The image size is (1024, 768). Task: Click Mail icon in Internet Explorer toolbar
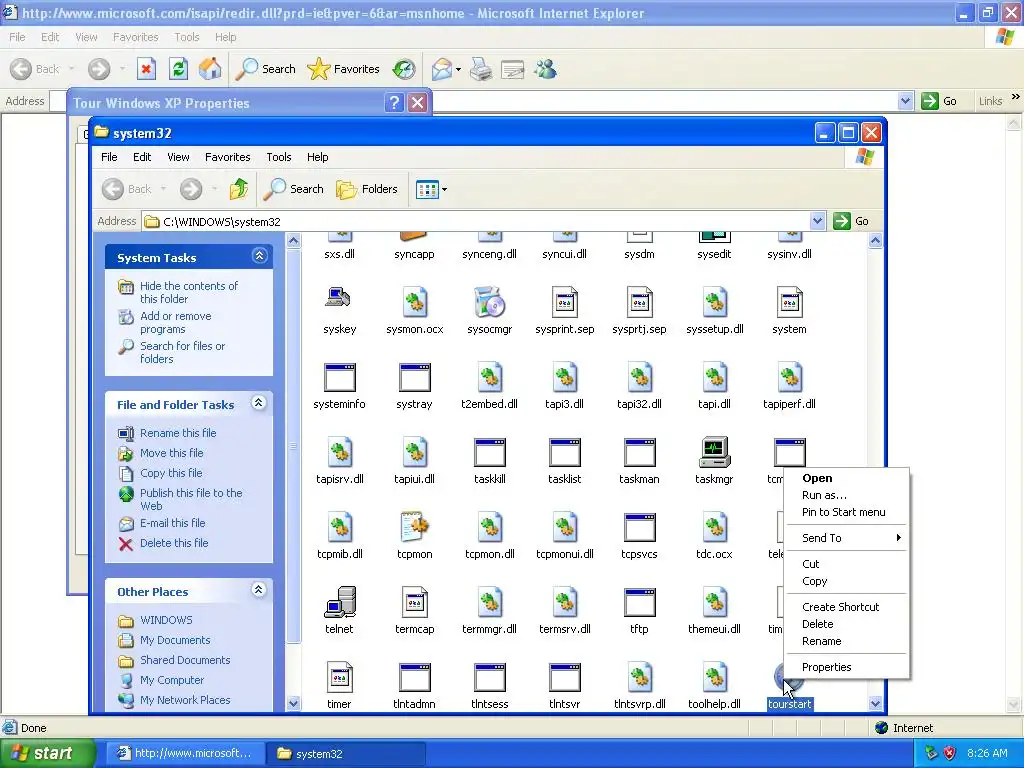click(x=442, y=69)
